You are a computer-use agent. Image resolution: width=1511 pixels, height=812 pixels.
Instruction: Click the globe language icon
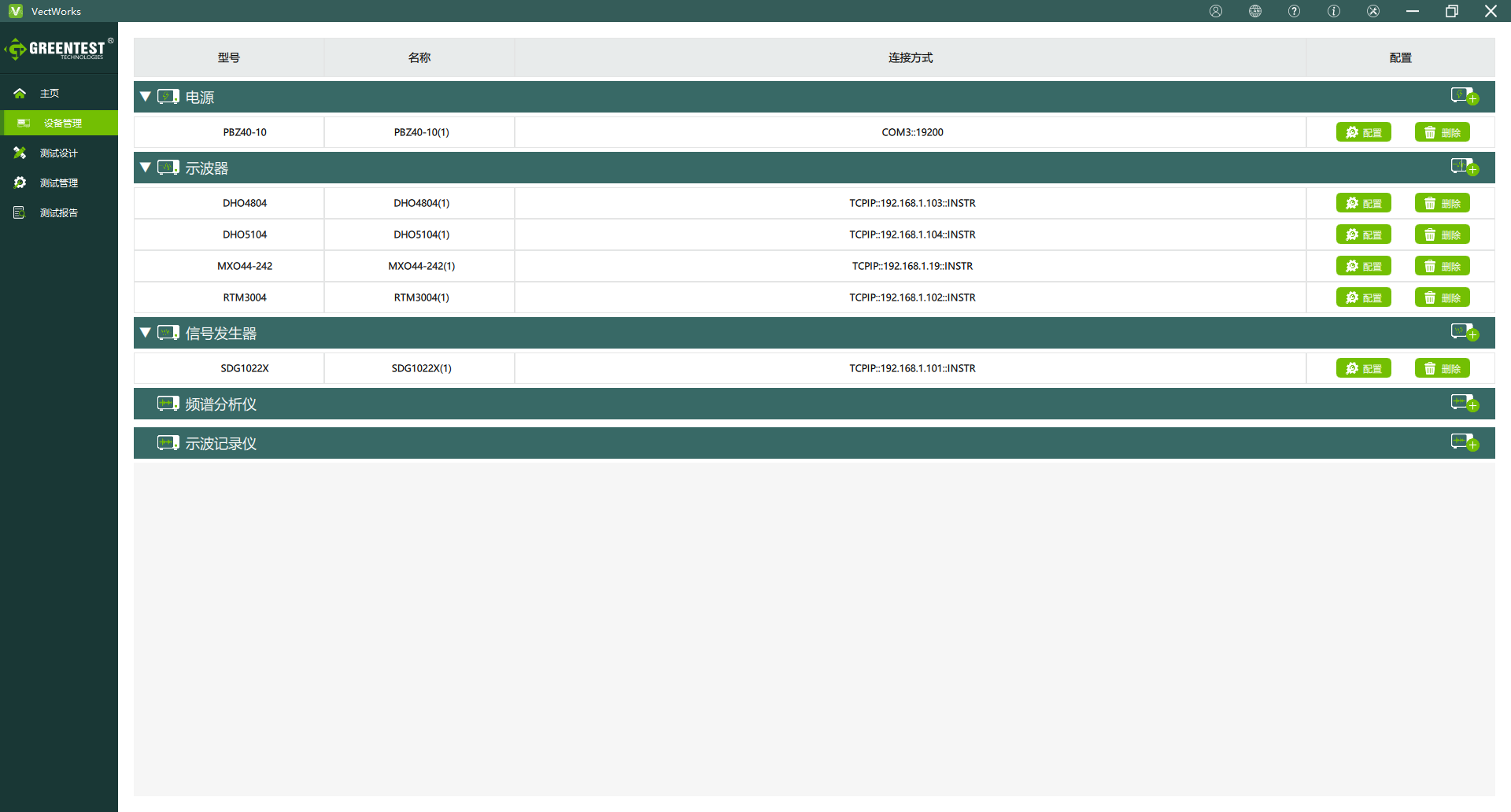1255,11
